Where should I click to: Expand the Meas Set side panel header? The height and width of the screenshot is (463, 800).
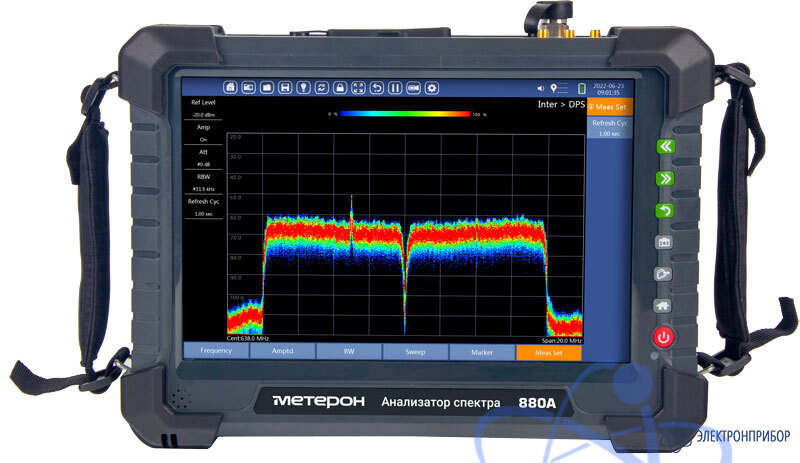click(609, 106)
